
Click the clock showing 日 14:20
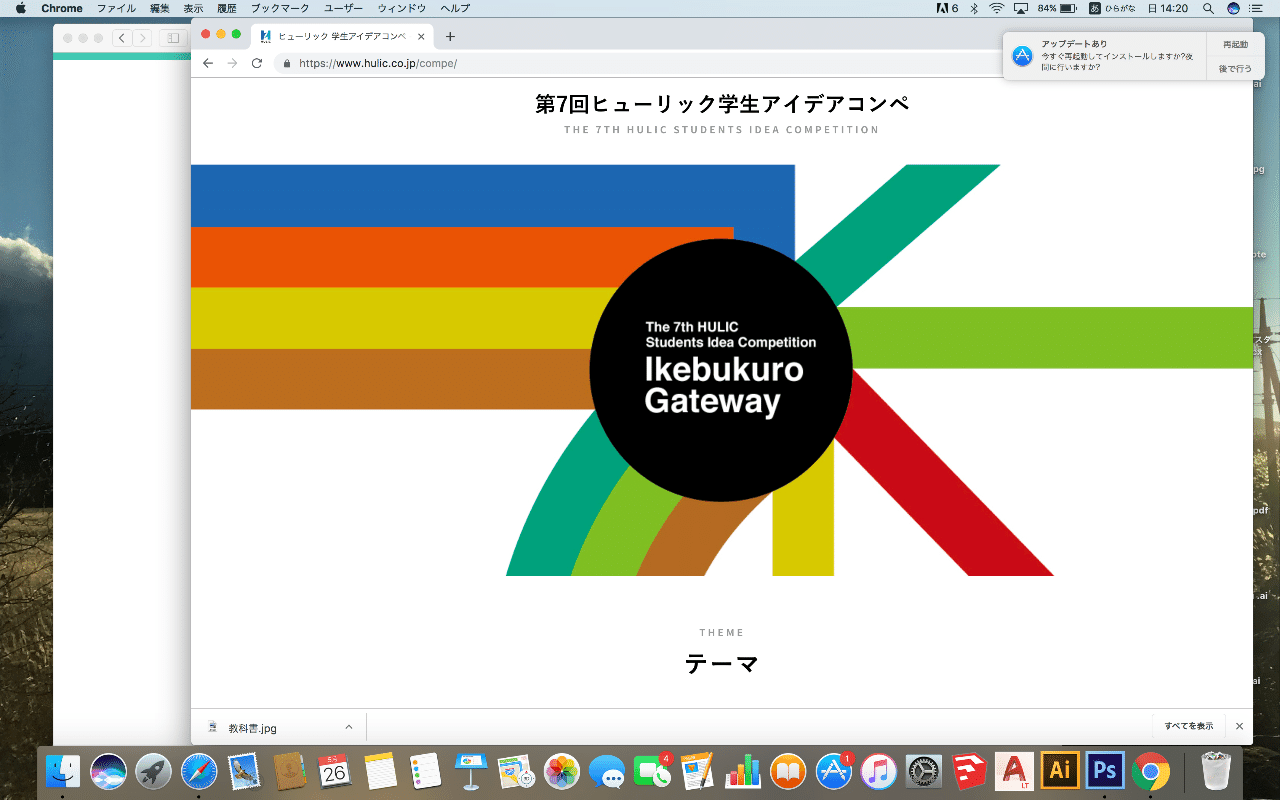1167,8
